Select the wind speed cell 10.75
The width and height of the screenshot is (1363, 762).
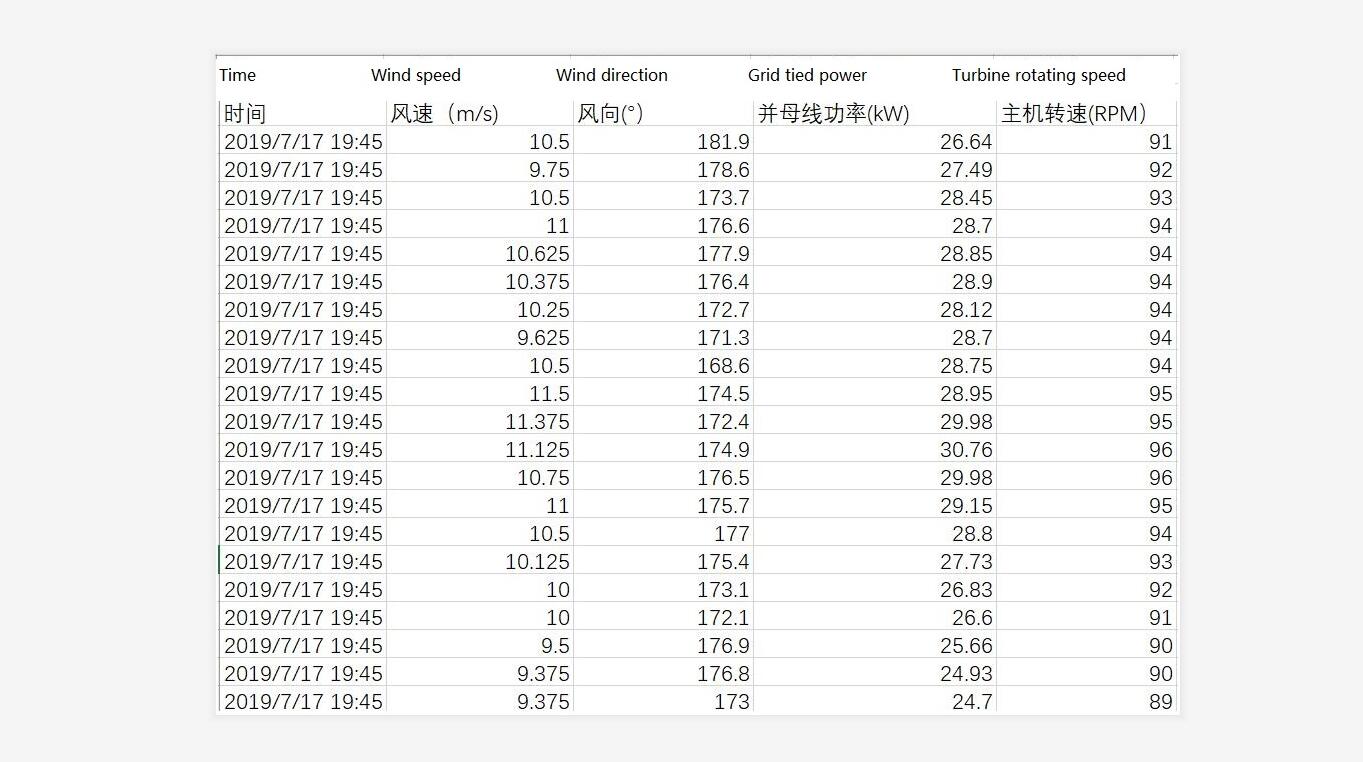[x=479, y=478]
